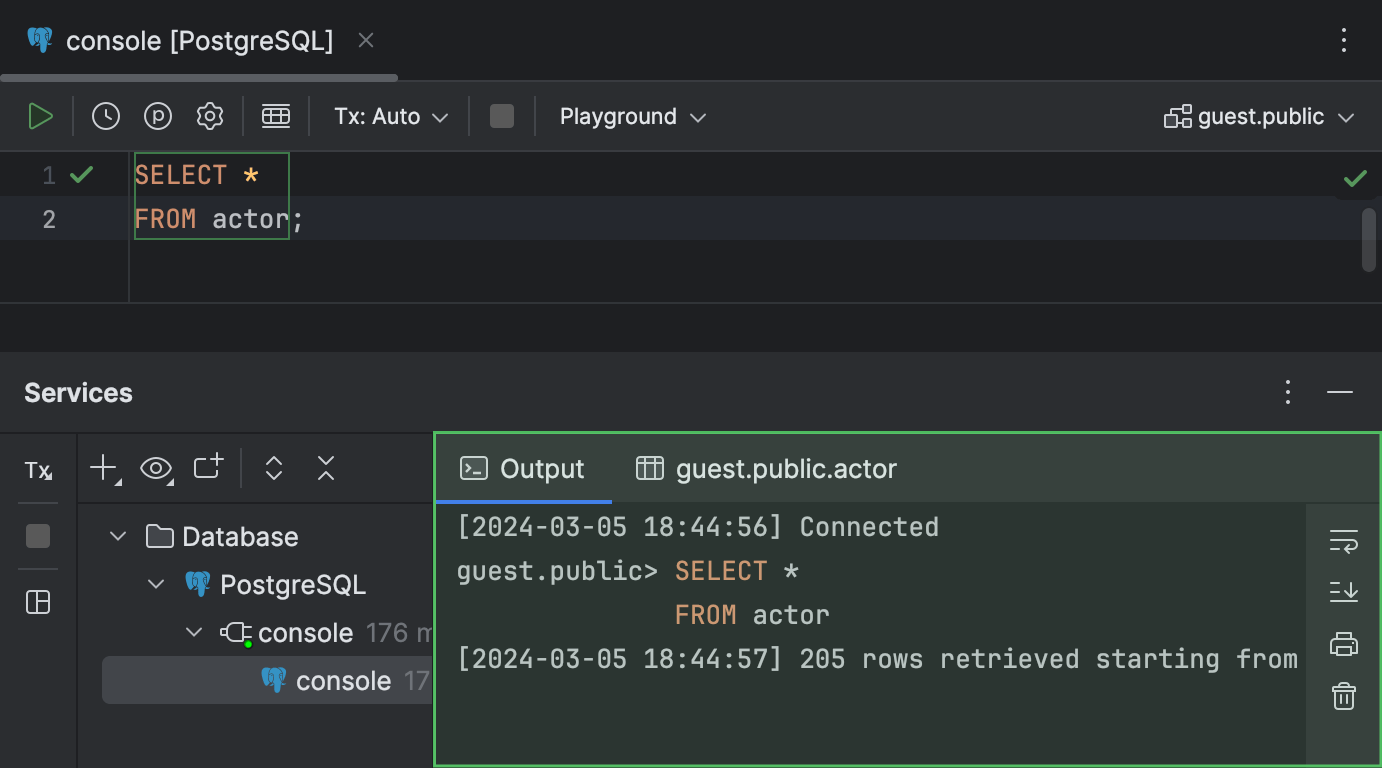Expand all nodes in the Services tree
The height and width of the screenshot is (768, 1382).
(273, 467)
